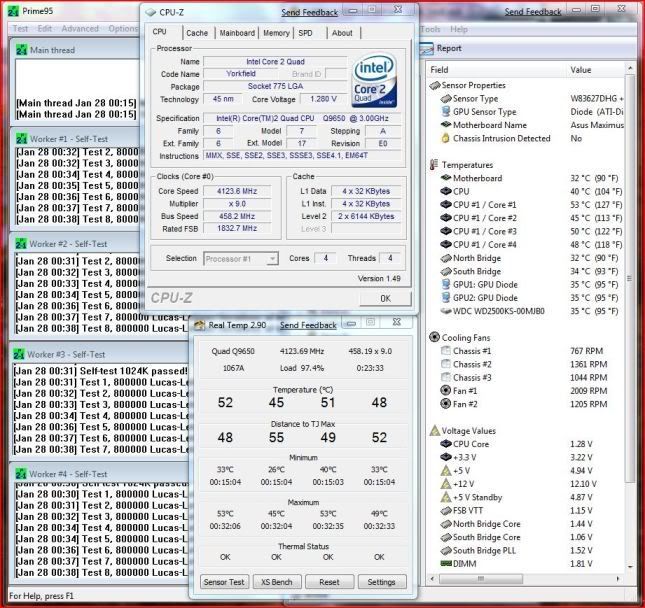Click the Intel Core 2 Quad logo
The width and height of the screenshot is (645, 608).
click(375, 81)
